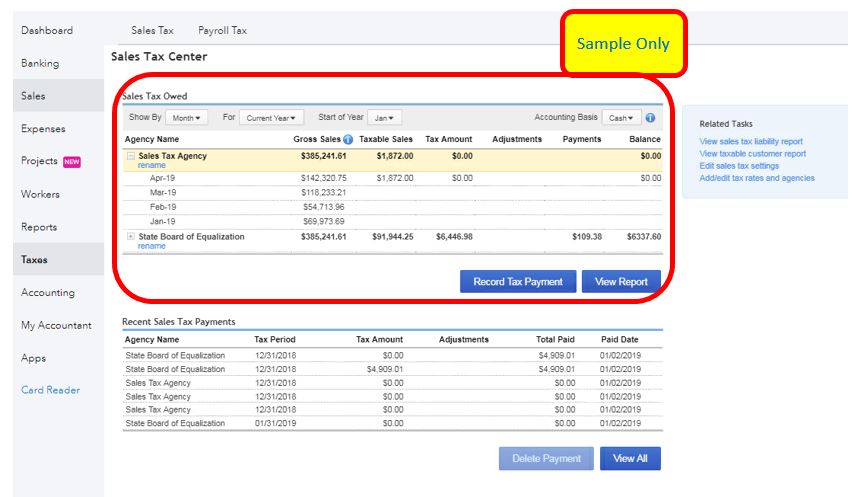
Task: Open the Show By Month dropdown
Action: click(x=186, y=118)
